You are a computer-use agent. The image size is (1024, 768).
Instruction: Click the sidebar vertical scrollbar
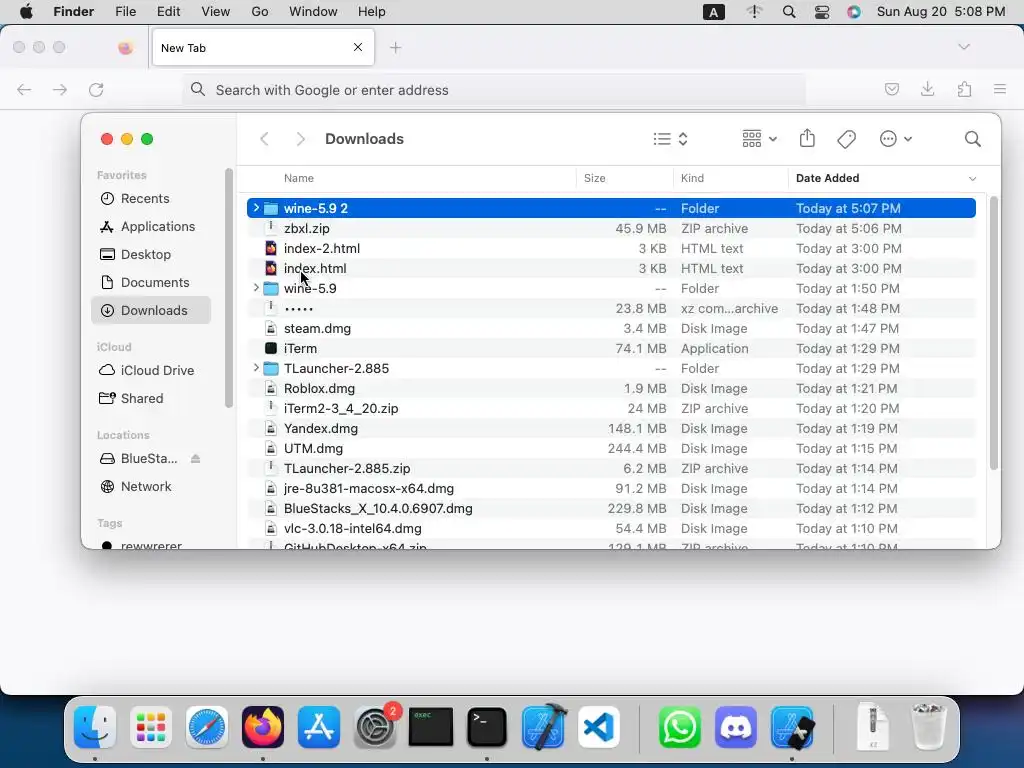click(229, 287)
